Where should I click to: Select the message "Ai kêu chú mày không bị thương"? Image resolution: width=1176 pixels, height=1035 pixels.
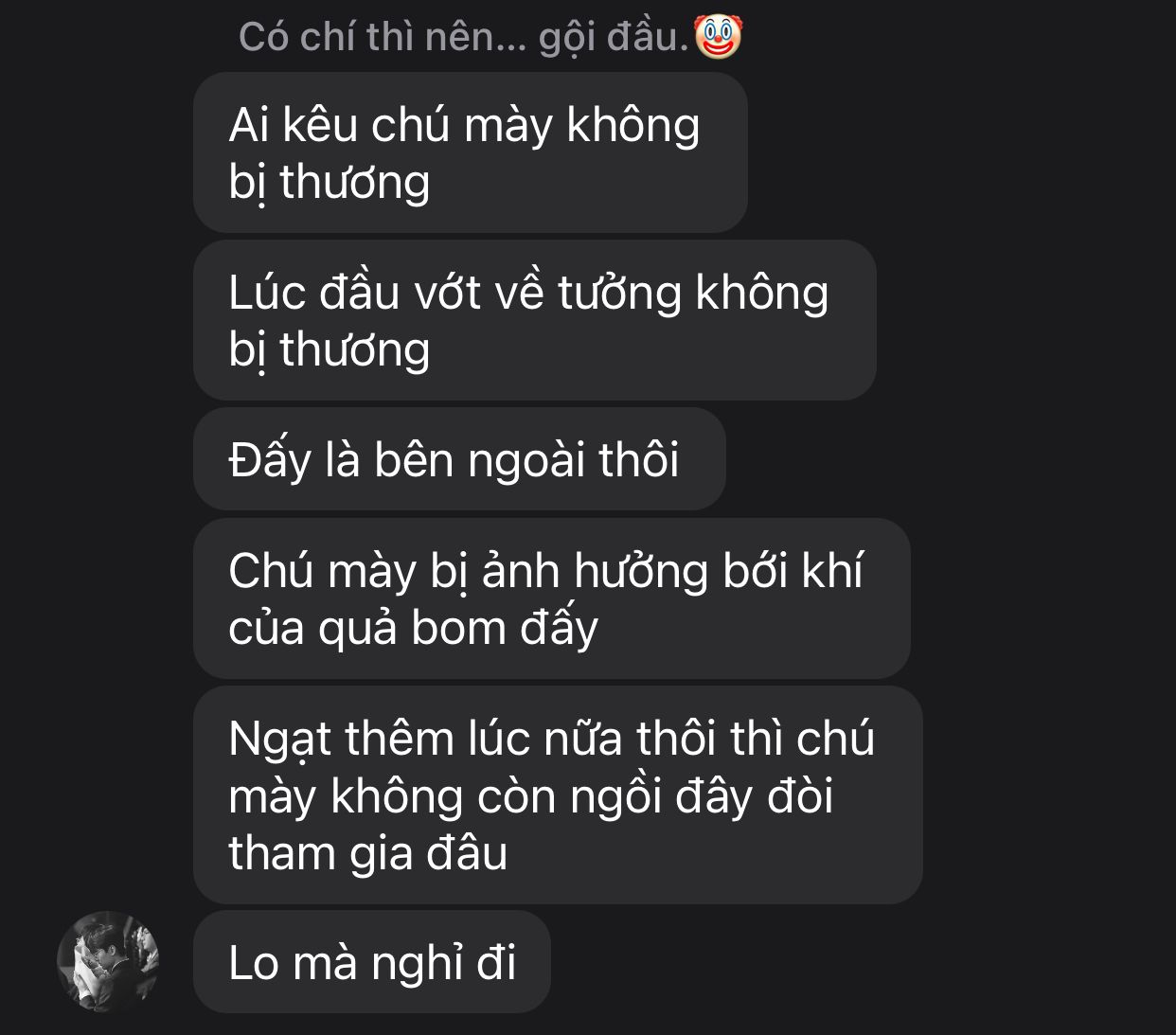(471, 153)
